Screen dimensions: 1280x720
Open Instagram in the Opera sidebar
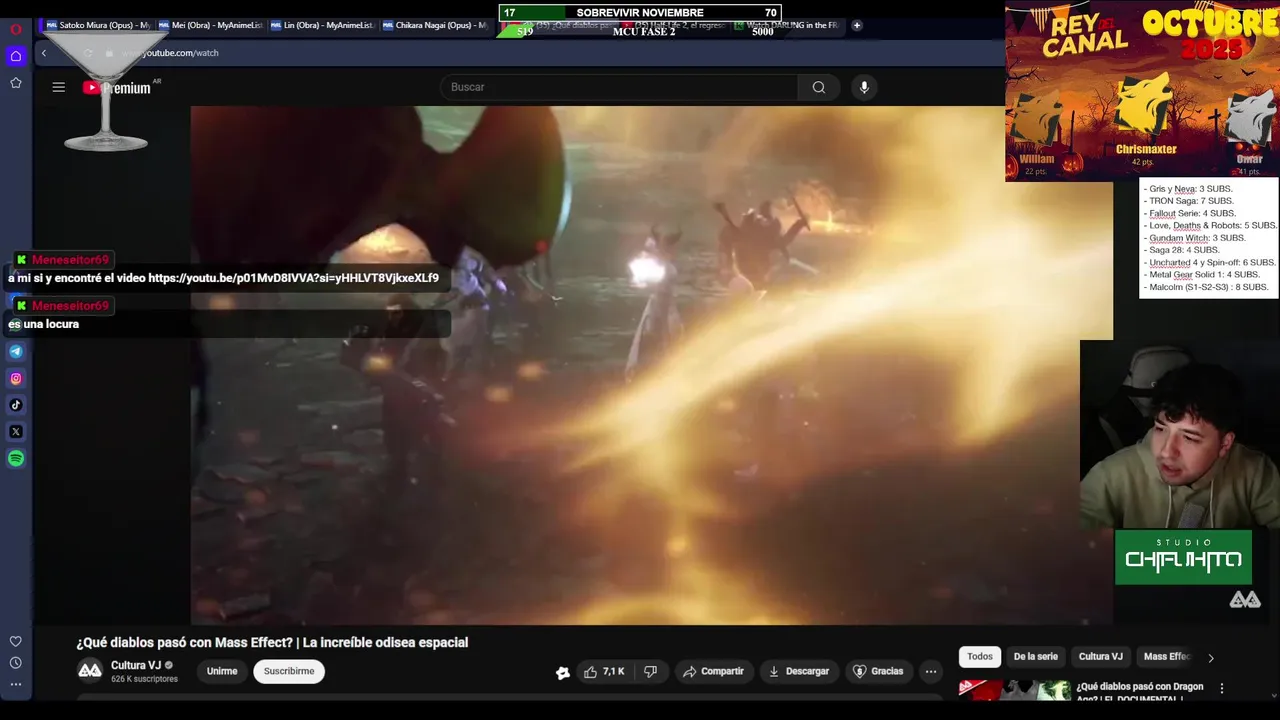coord(16,378)
